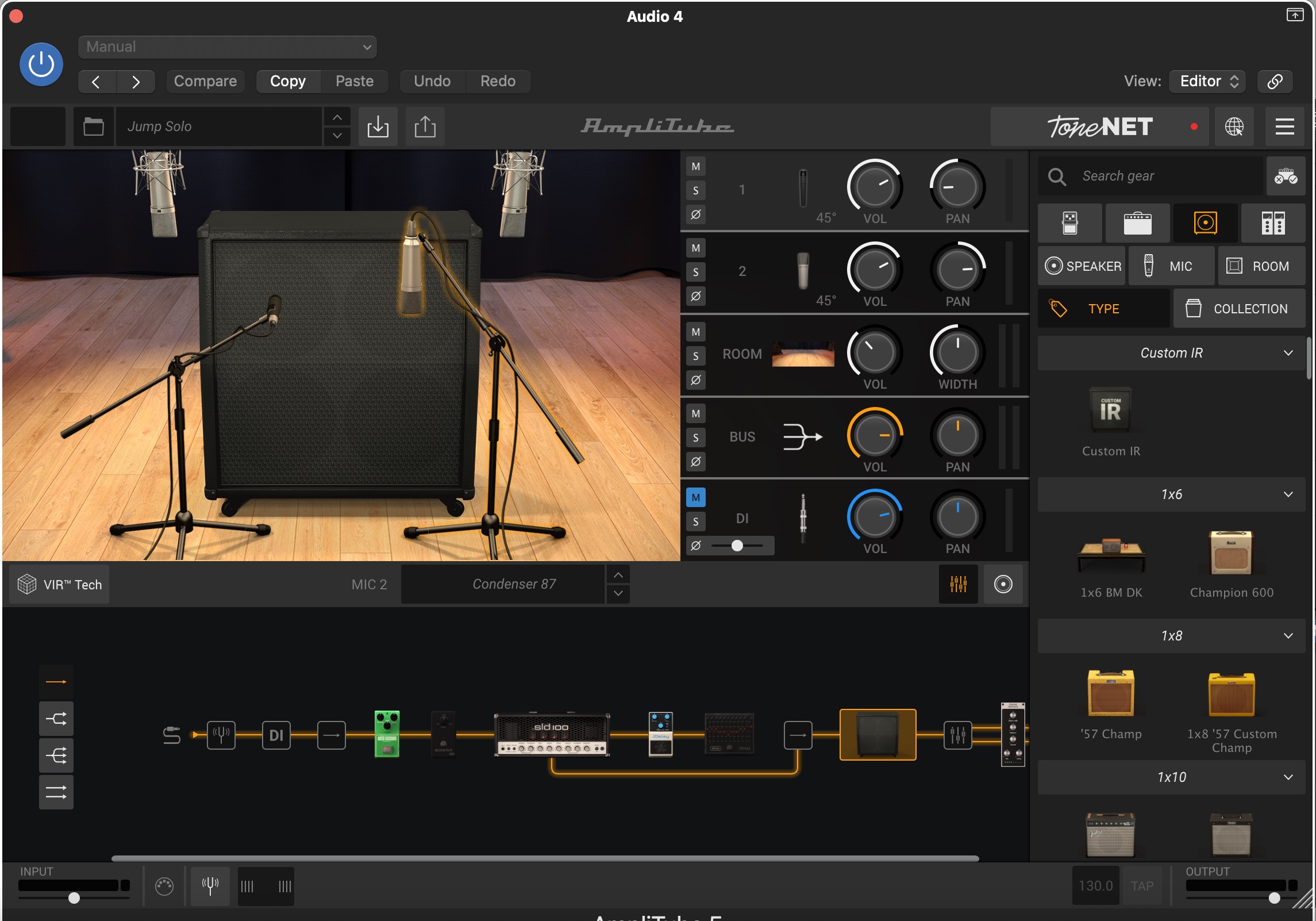The height and width of the screenshot is (921, 1316).
Task: Sort gear by COLLECTION
Action: coord(1240,309)
